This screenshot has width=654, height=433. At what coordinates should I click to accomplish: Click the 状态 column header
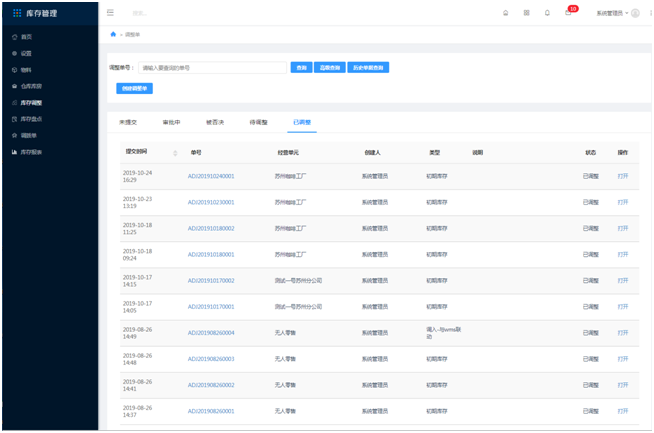point(591,153)
